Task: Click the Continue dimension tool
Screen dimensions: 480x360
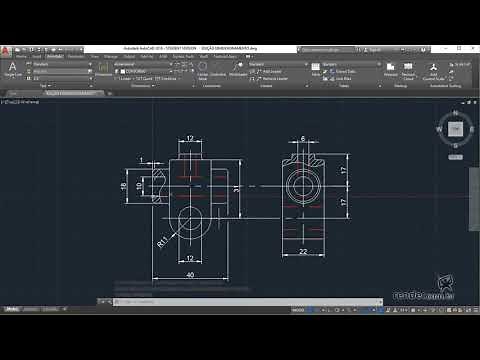Action: pyautogui.click(x=165, y=79)
